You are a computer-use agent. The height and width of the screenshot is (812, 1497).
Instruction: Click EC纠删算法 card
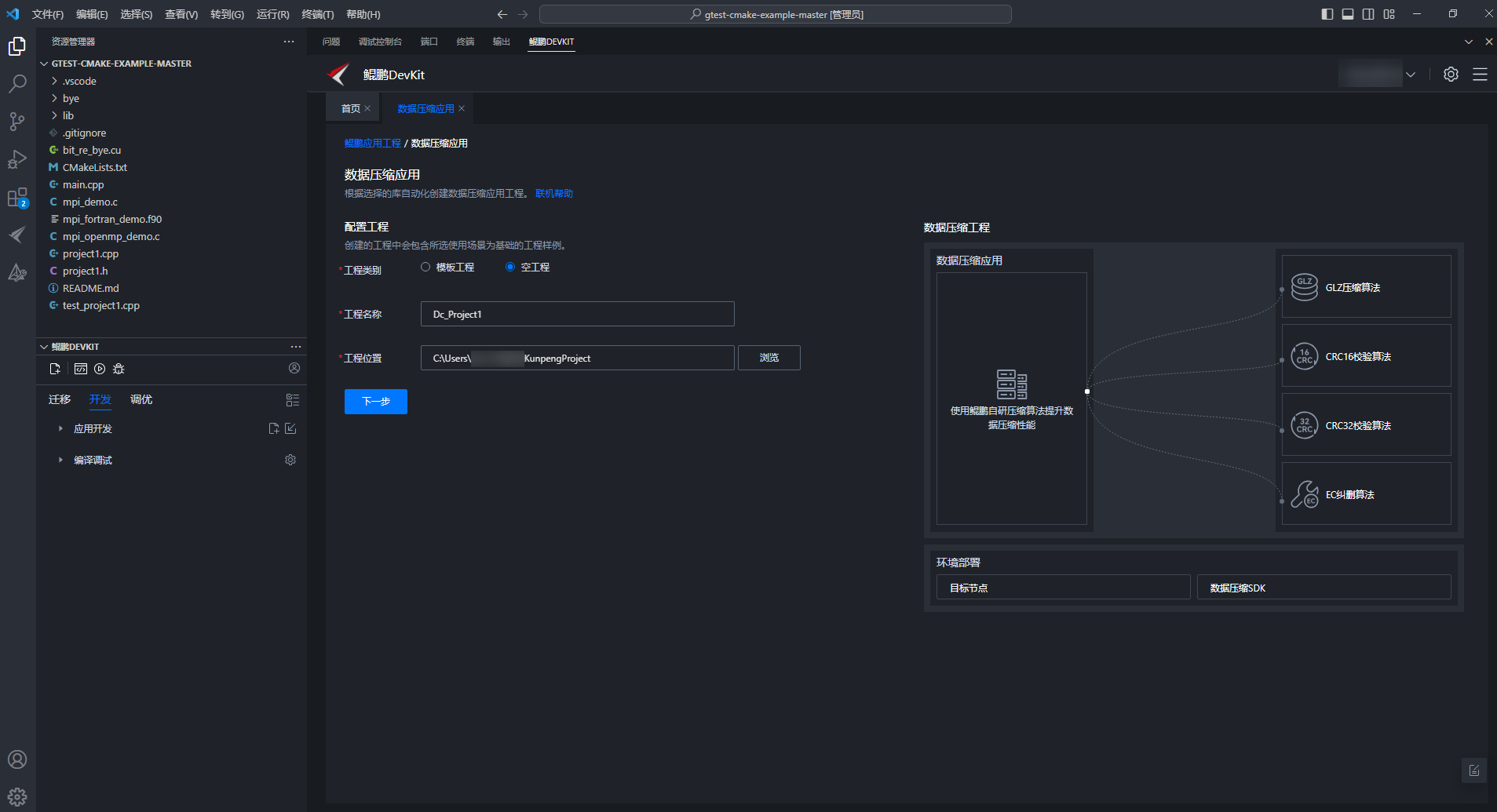[1366, 493]
